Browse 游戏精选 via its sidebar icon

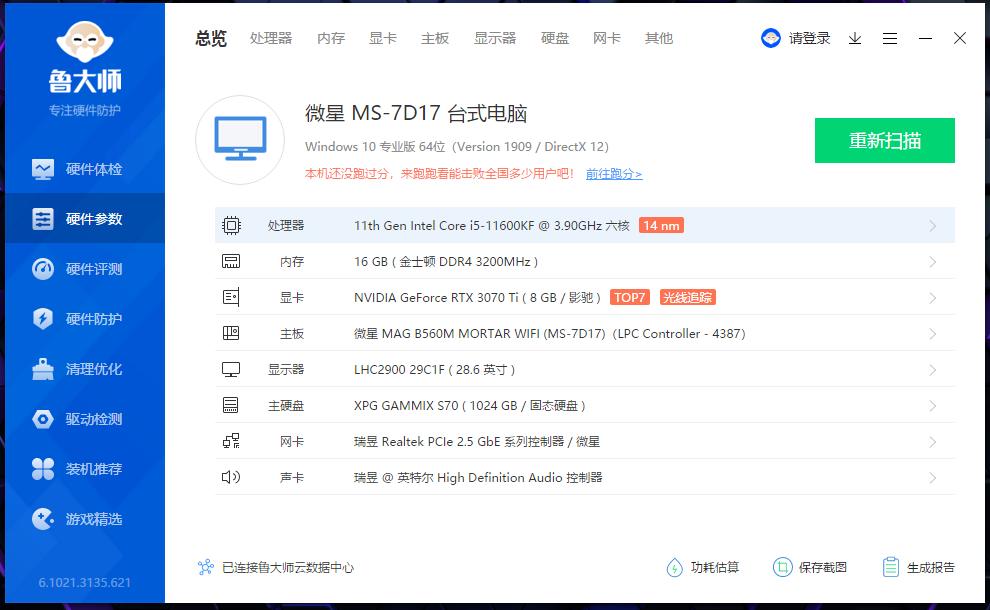pyautogui.click(x=83, y=519)
